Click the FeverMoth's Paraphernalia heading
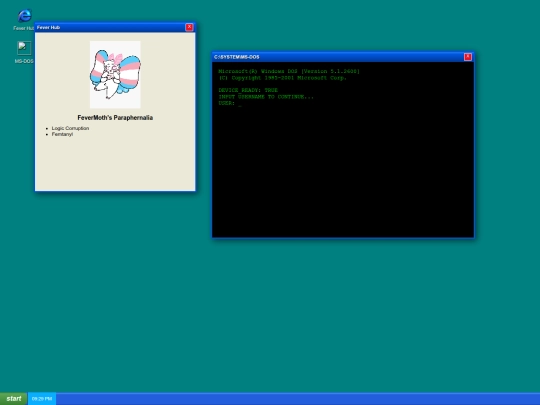Image resolution: width=540 pixels, height=405 pixels. [115, 118]
